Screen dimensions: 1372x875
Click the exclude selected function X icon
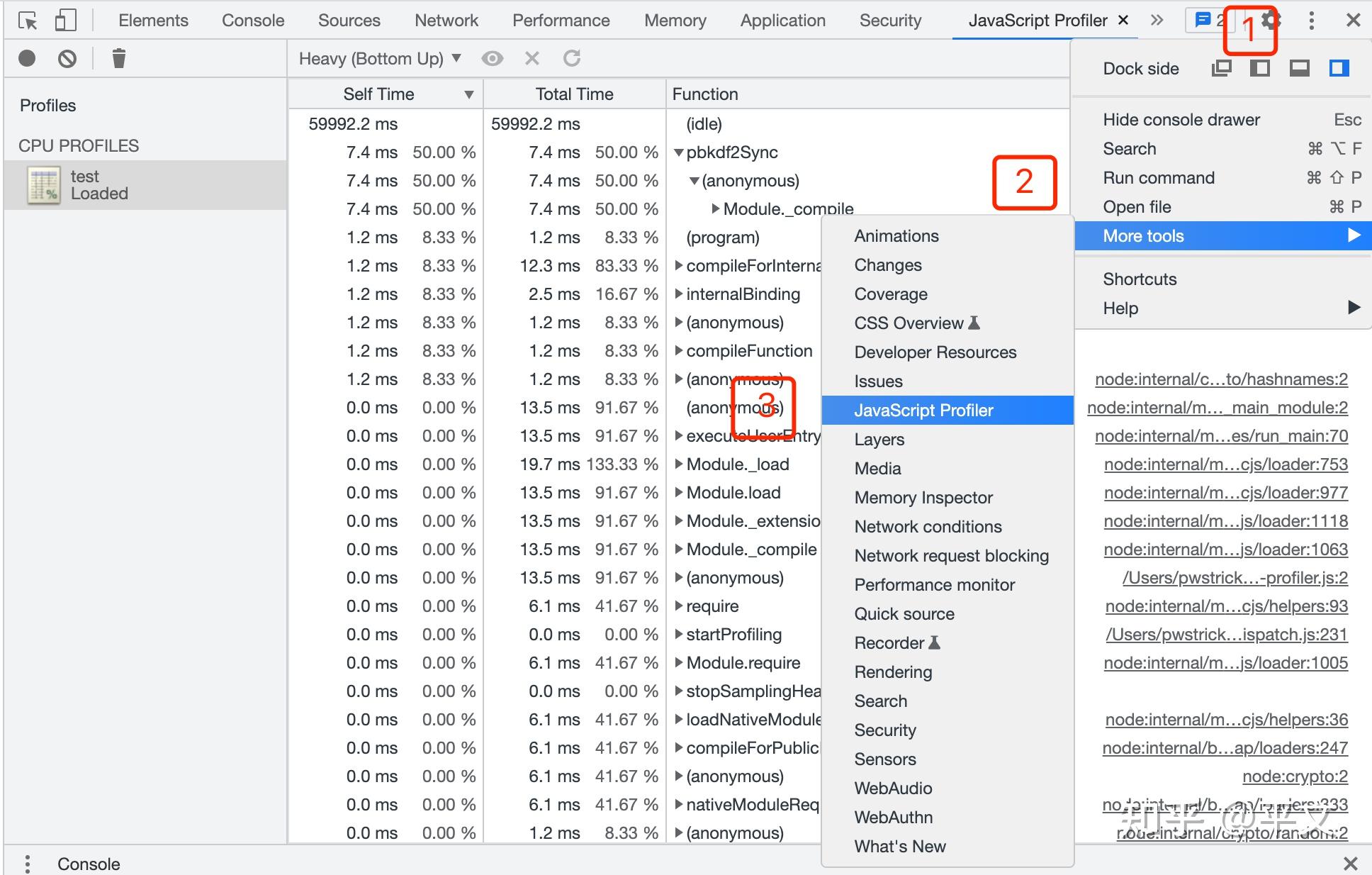[x=532, y=58]
